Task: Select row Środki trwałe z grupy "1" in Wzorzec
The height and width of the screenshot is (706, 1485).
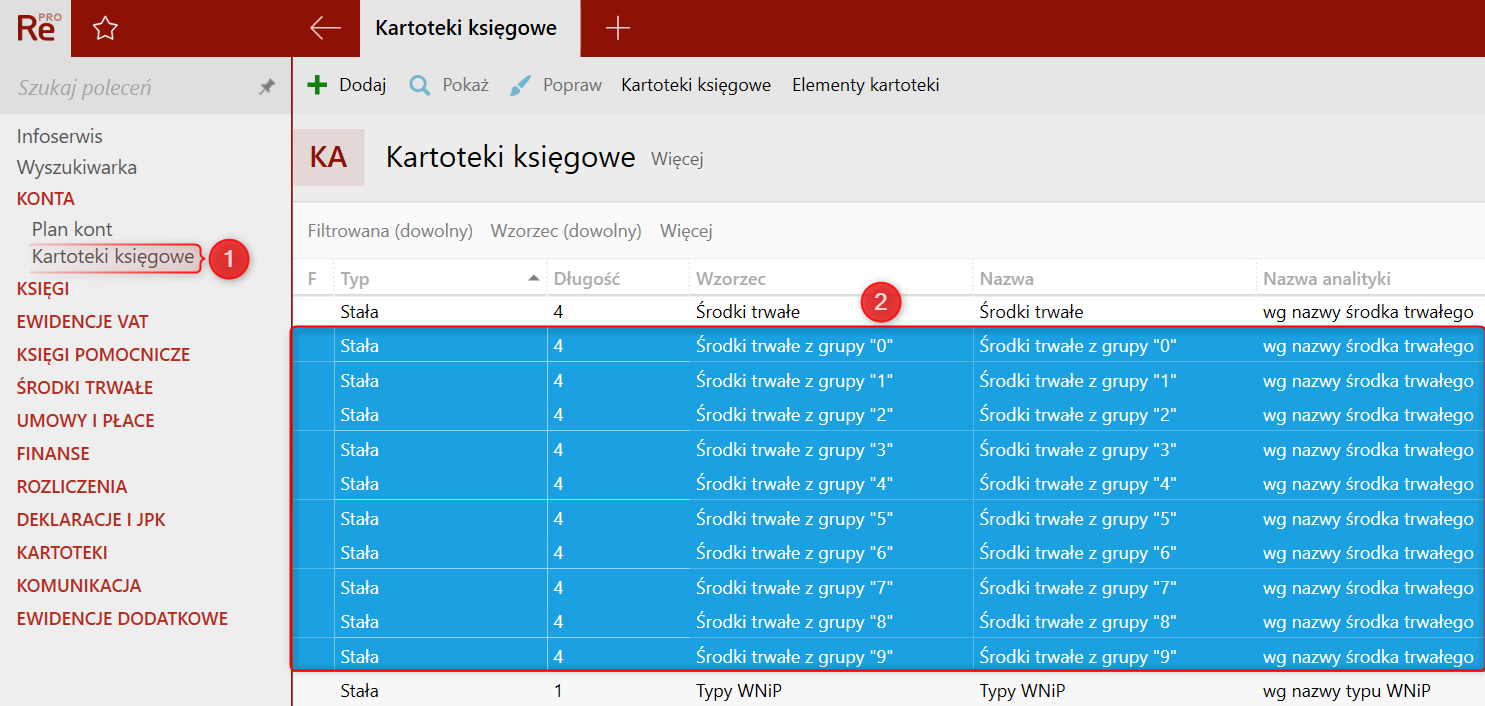Action: pos(794,381)
